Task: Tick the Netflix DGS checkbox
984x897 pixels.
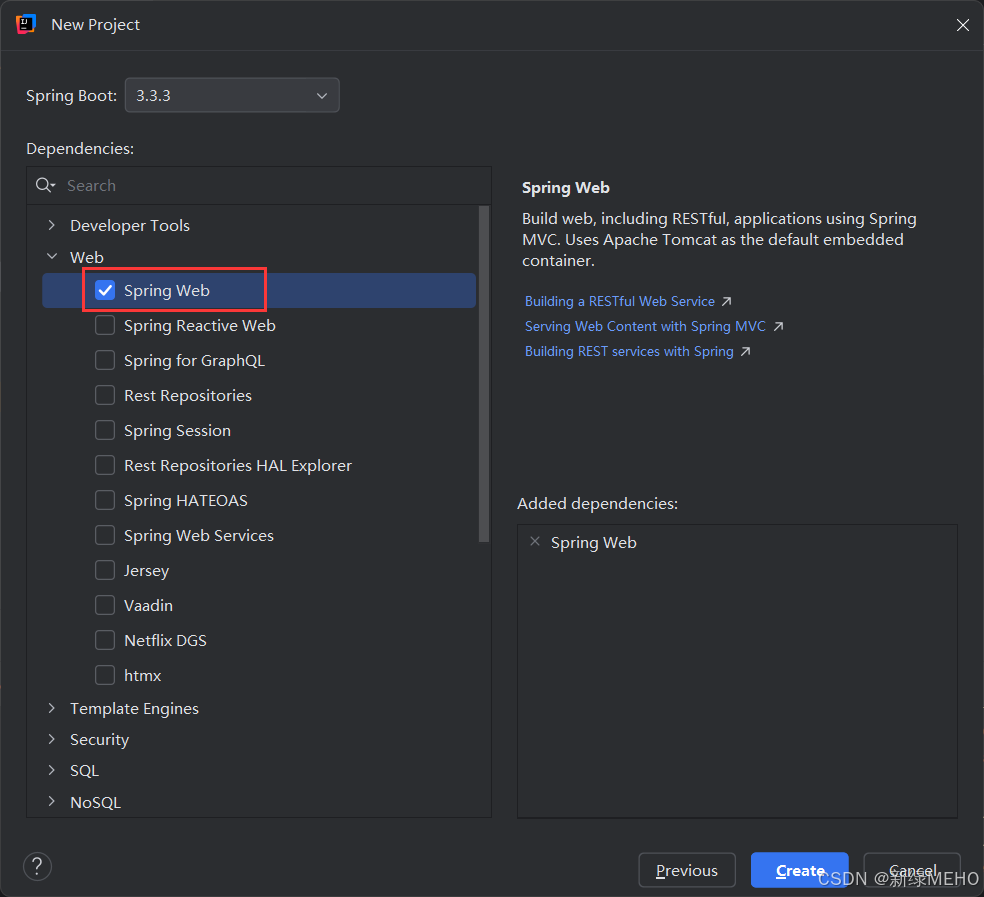Action: pos(105,640)
